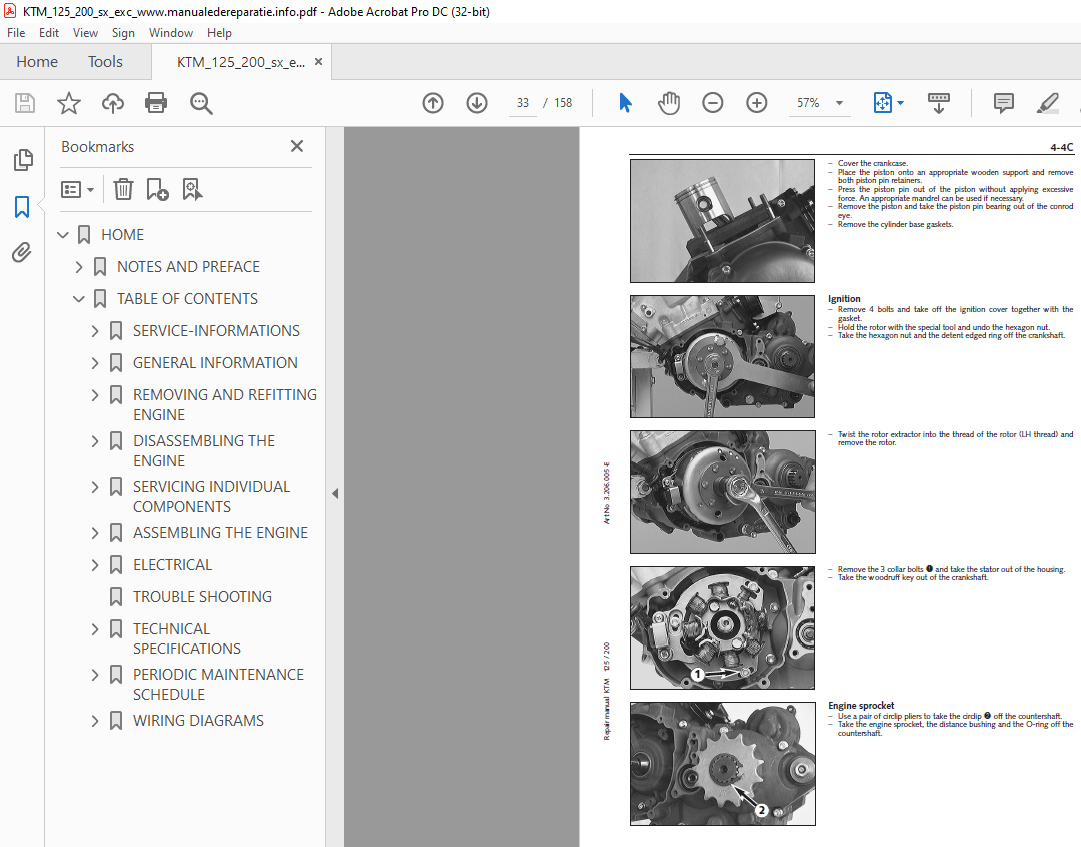Delete selected bookmark via trash icon
The height and width of the screenshot is (847, 1081).
[x=123, y=189]
